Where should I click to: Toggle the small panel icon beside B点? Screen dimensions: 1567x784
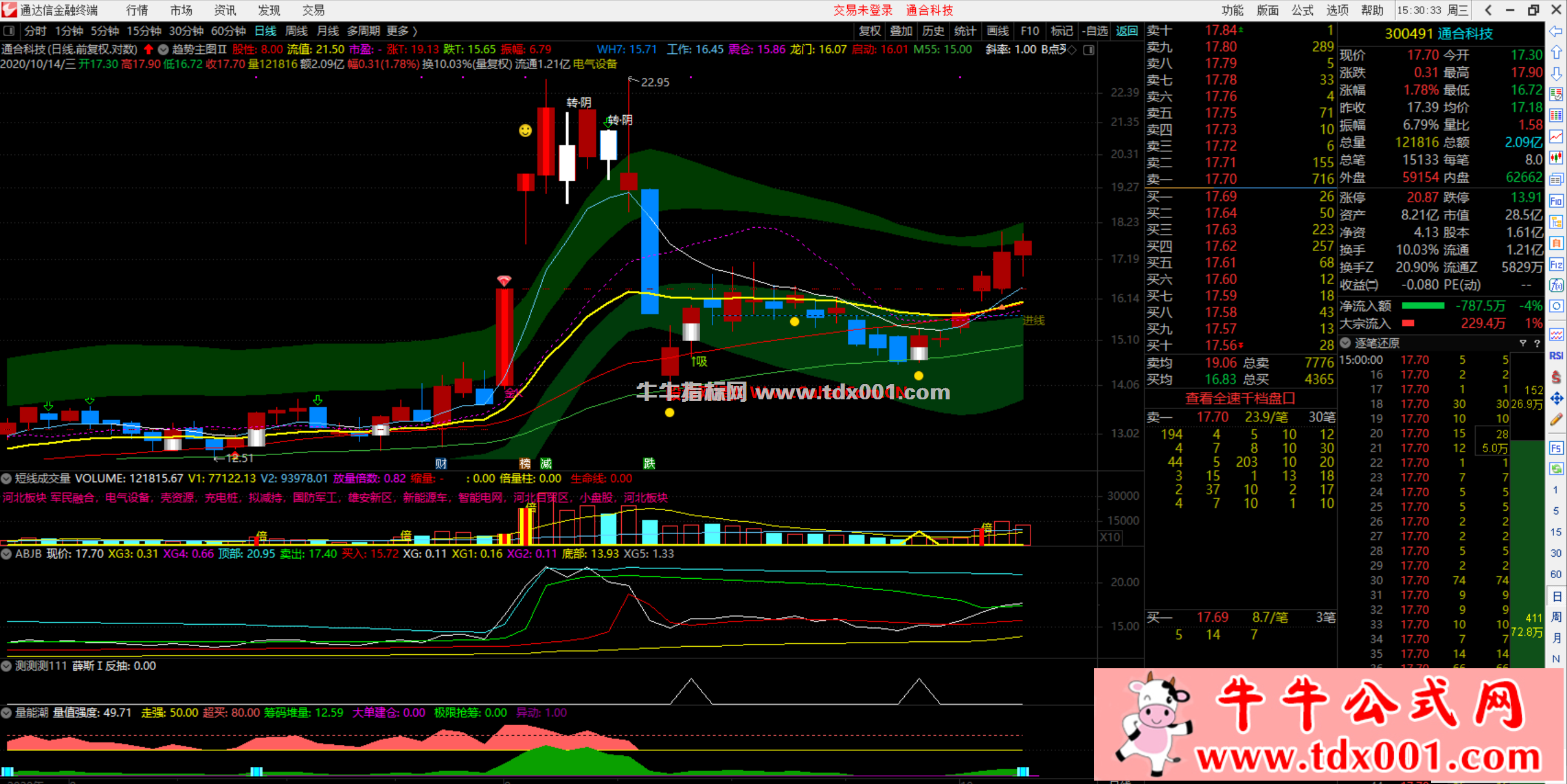tap(1089, 50)
